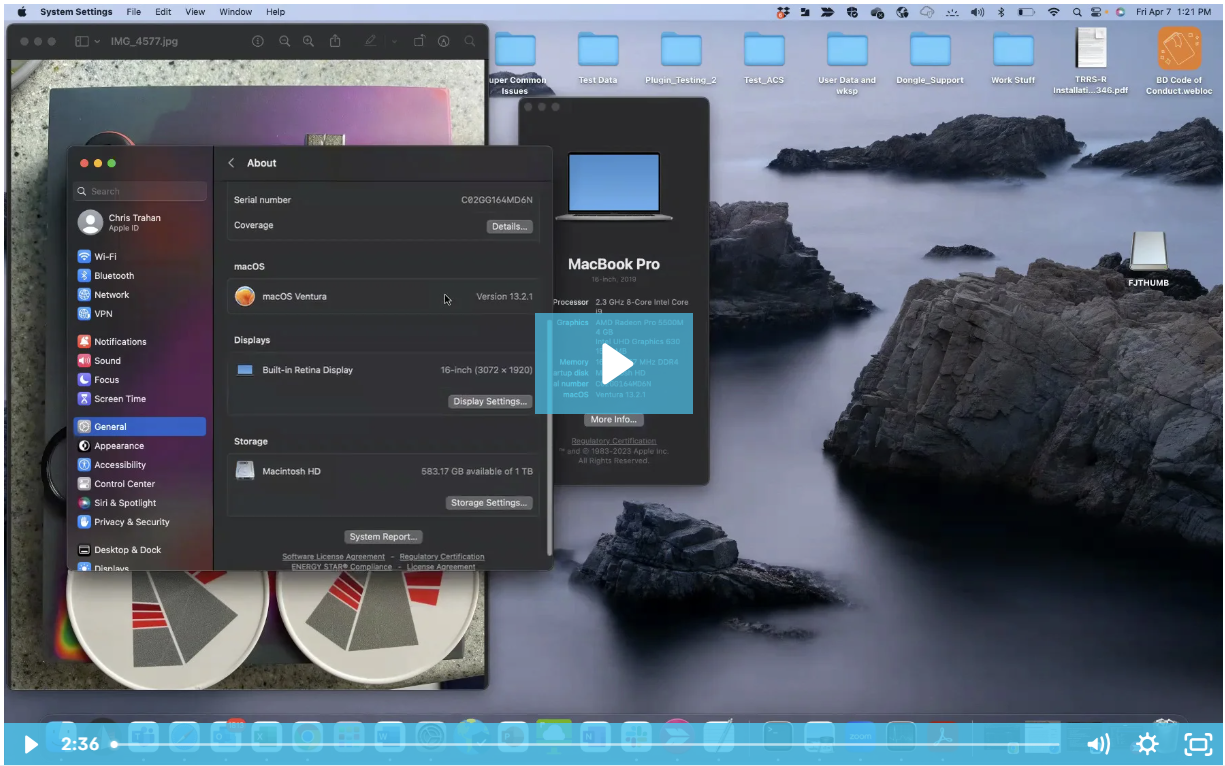Screen dimensions: 1225x766
Task: Click the Software License Agreement link
Action: click(x=333, y=556)
